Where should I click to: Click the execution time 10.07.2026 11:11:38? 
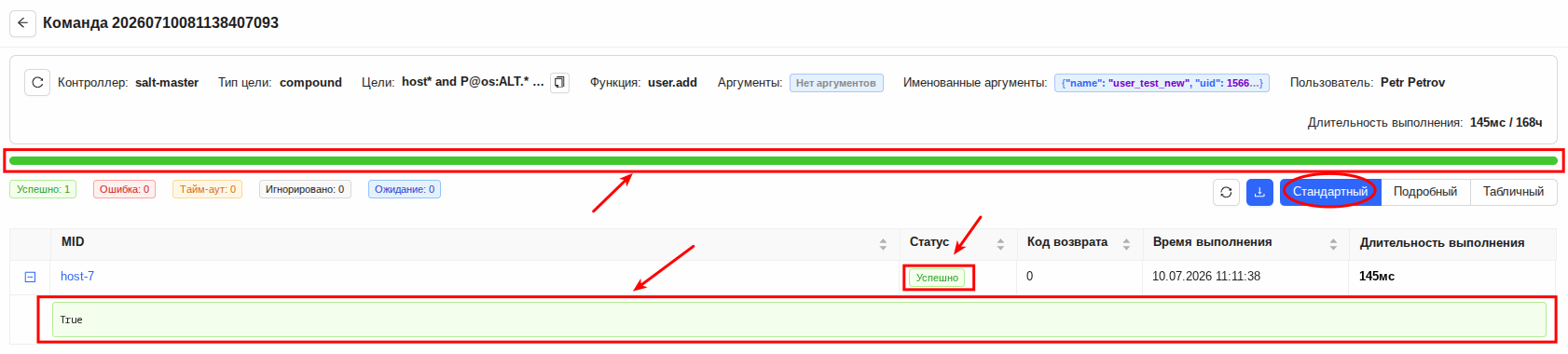1206,277
